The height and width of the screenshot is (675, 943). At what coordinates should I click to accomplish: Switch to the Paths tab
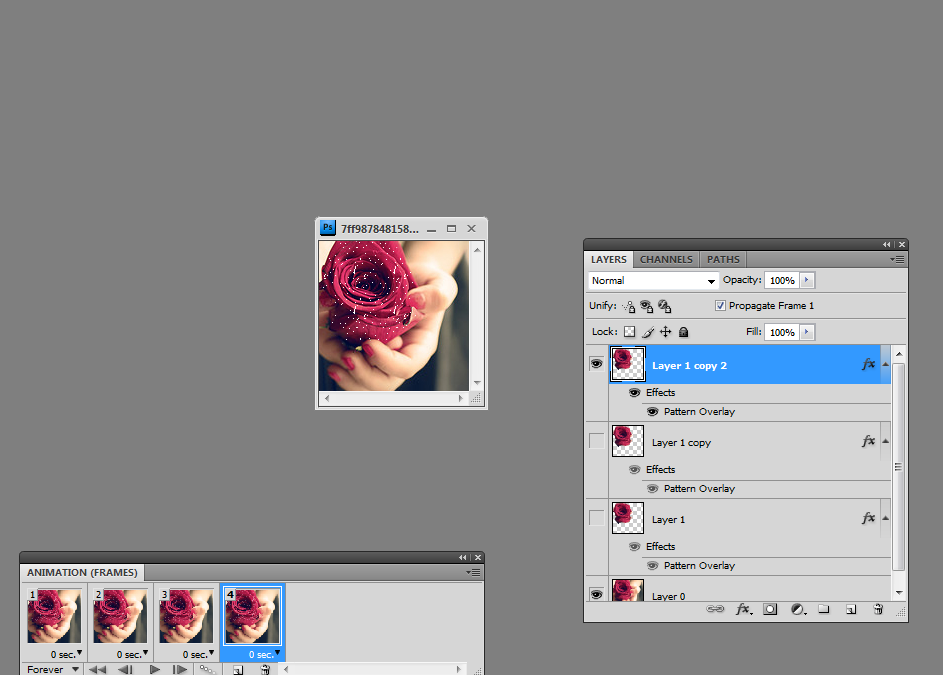(724, 259)
